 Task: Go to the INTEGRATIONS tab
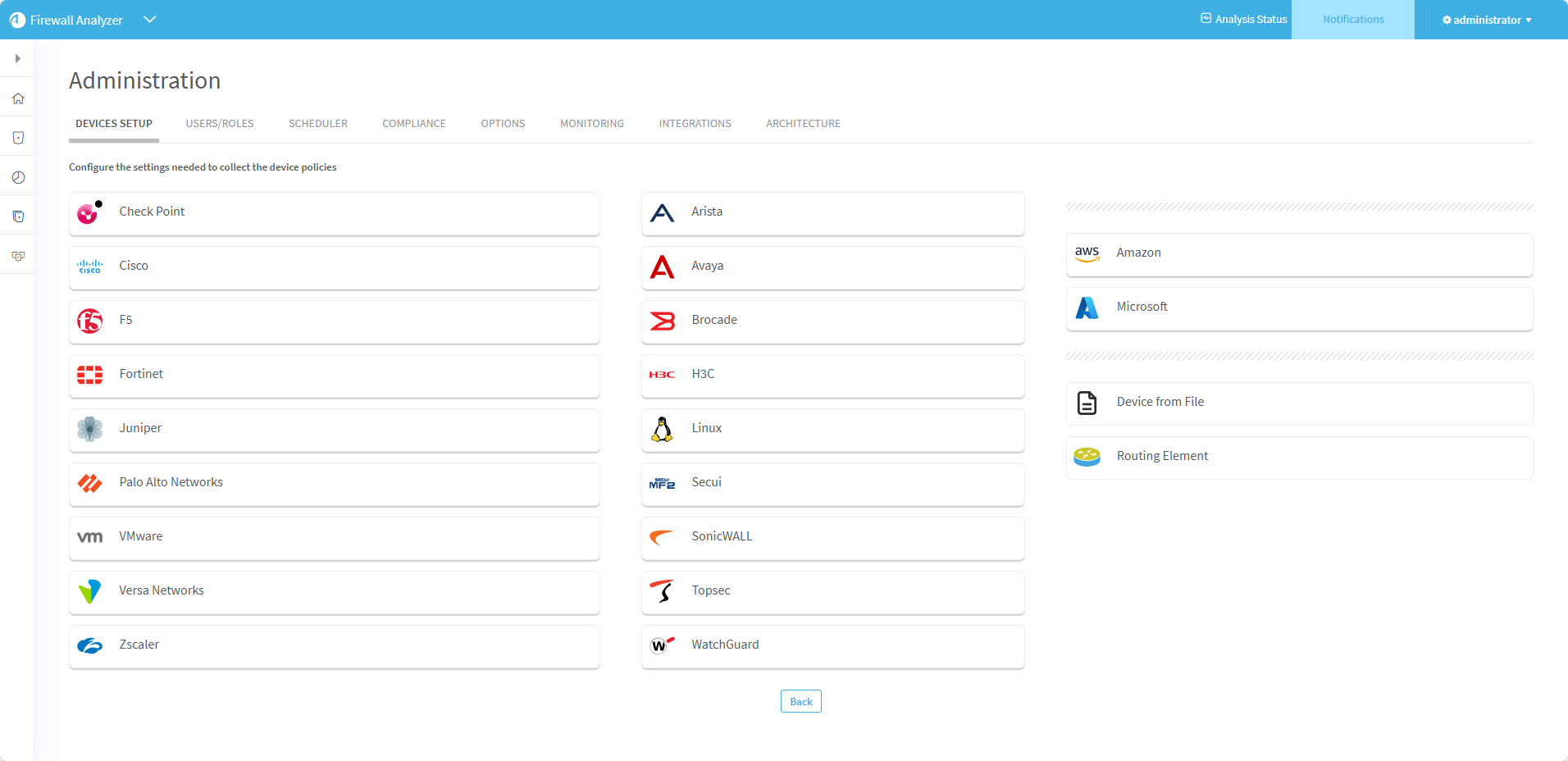[x=695, y=124]
